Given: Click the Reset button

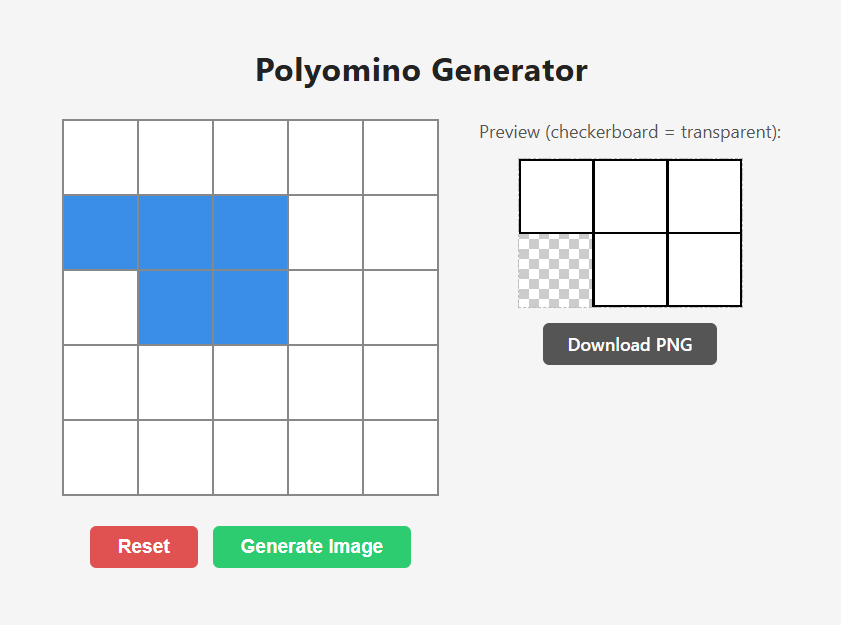Looking at the screenshot, I should point(144,547).
